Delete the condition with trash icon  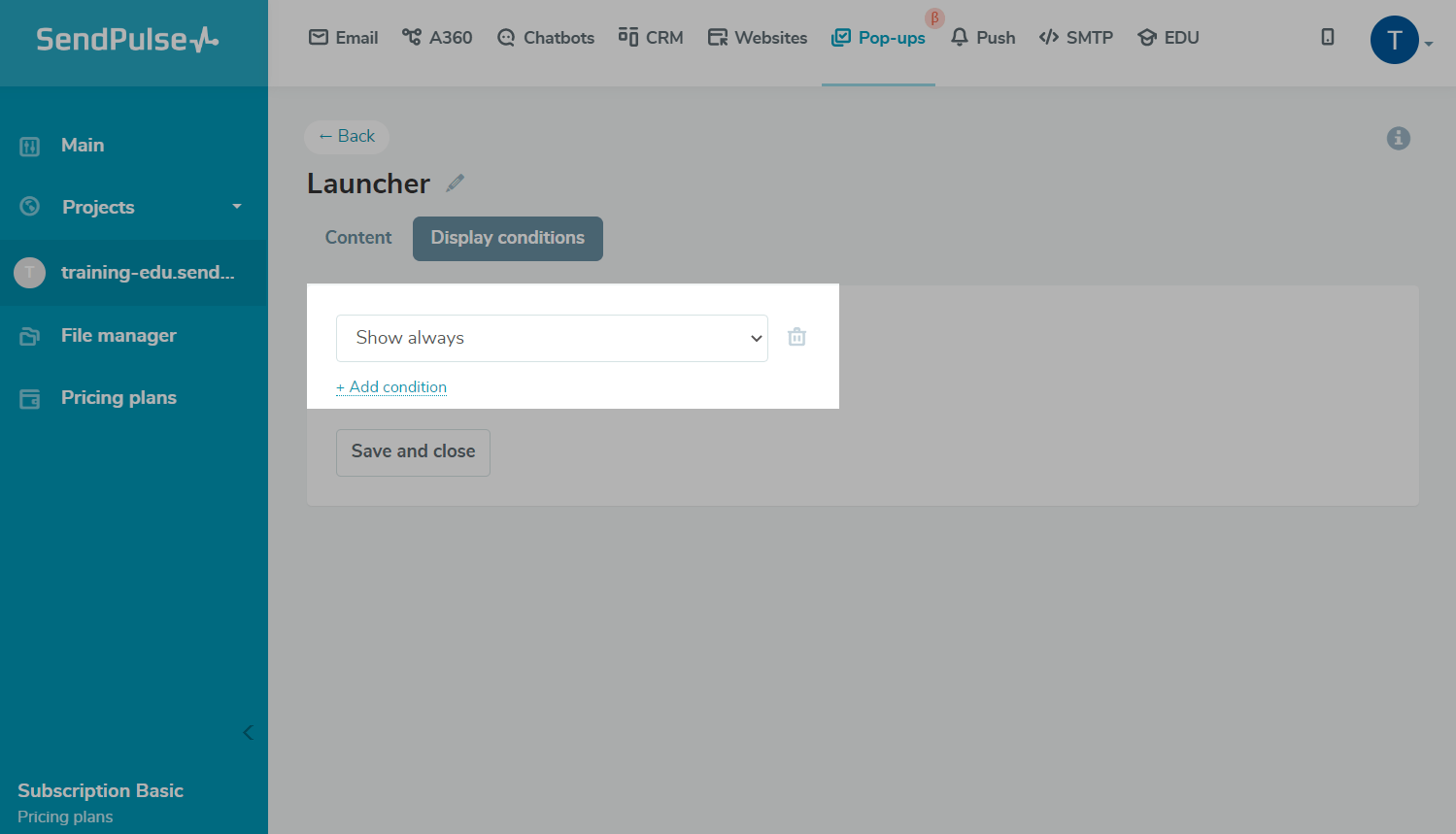[x=796, y=337]
